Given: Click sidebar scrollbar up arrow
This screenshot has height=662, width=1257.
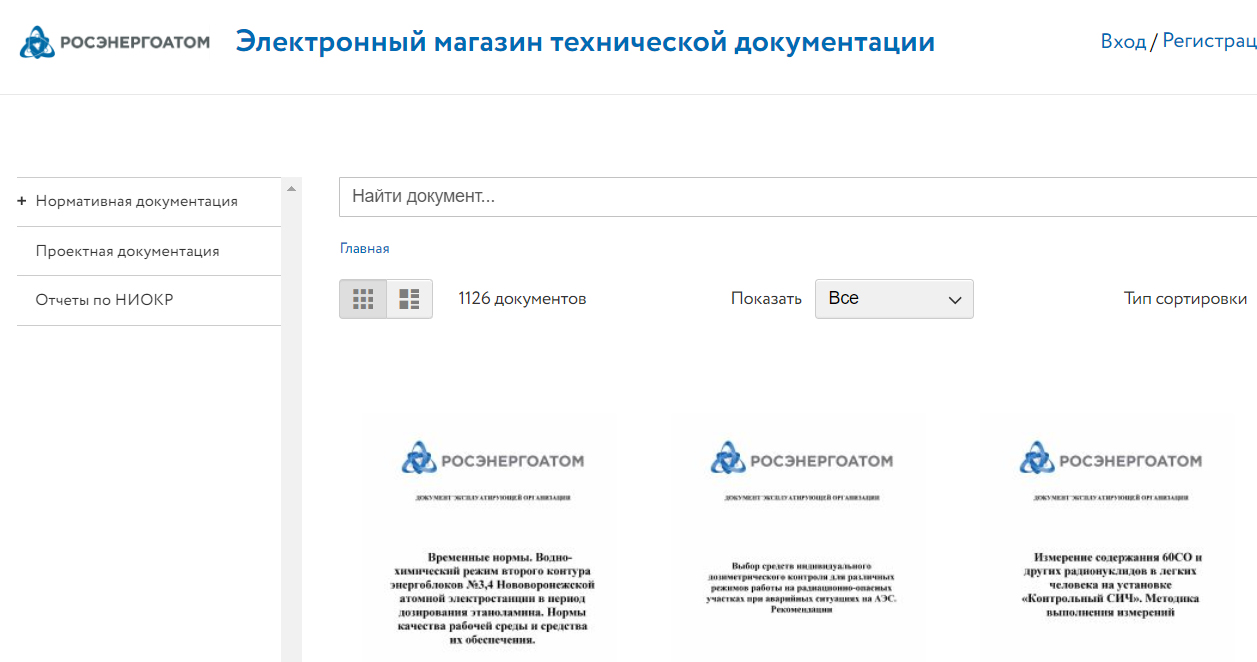Looking at the screenshot, I should 291,188.
